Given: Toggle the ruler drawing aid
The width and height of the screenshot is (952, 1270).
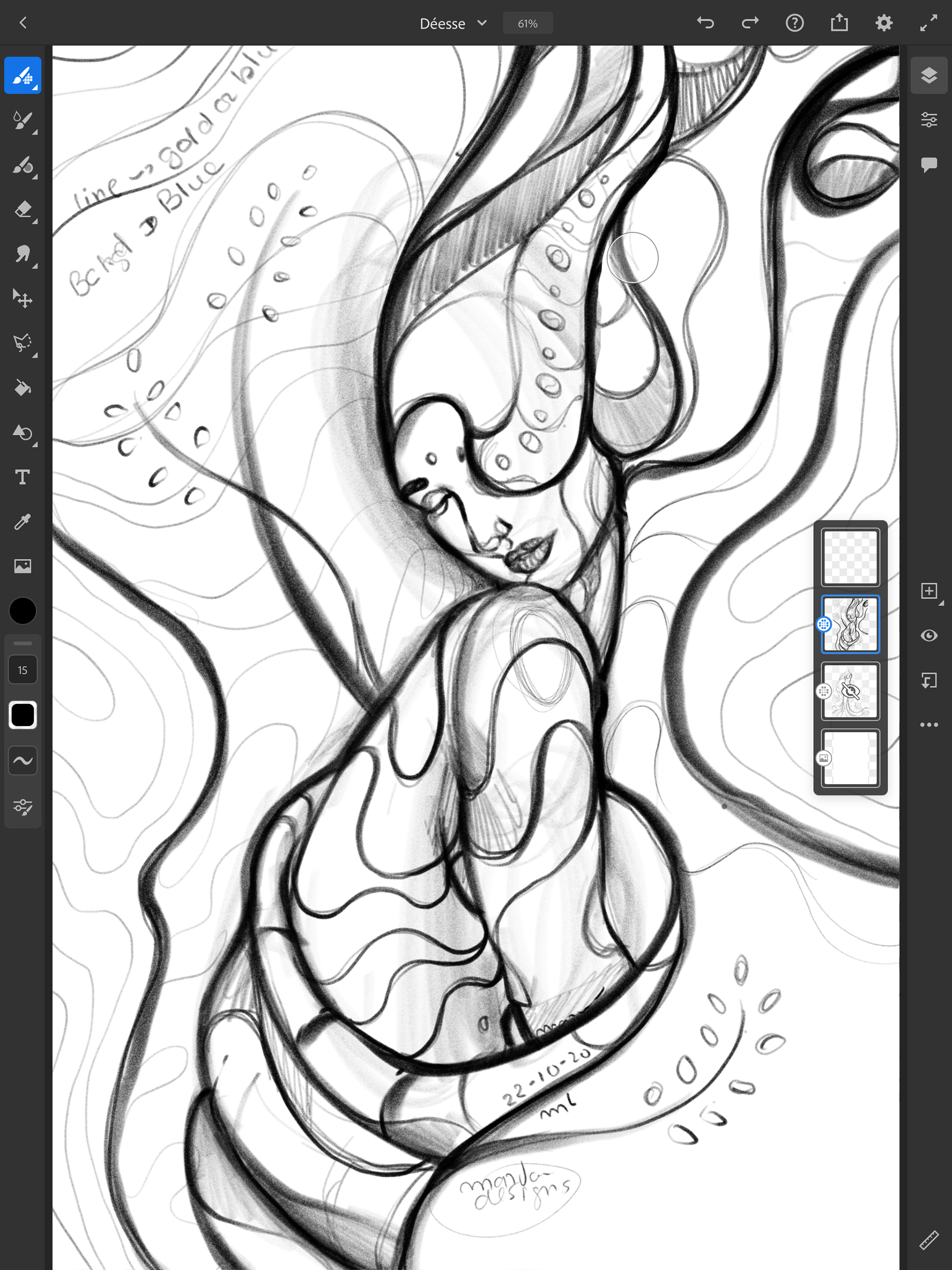Looking at the screenshot, I should pos(929,1240).
